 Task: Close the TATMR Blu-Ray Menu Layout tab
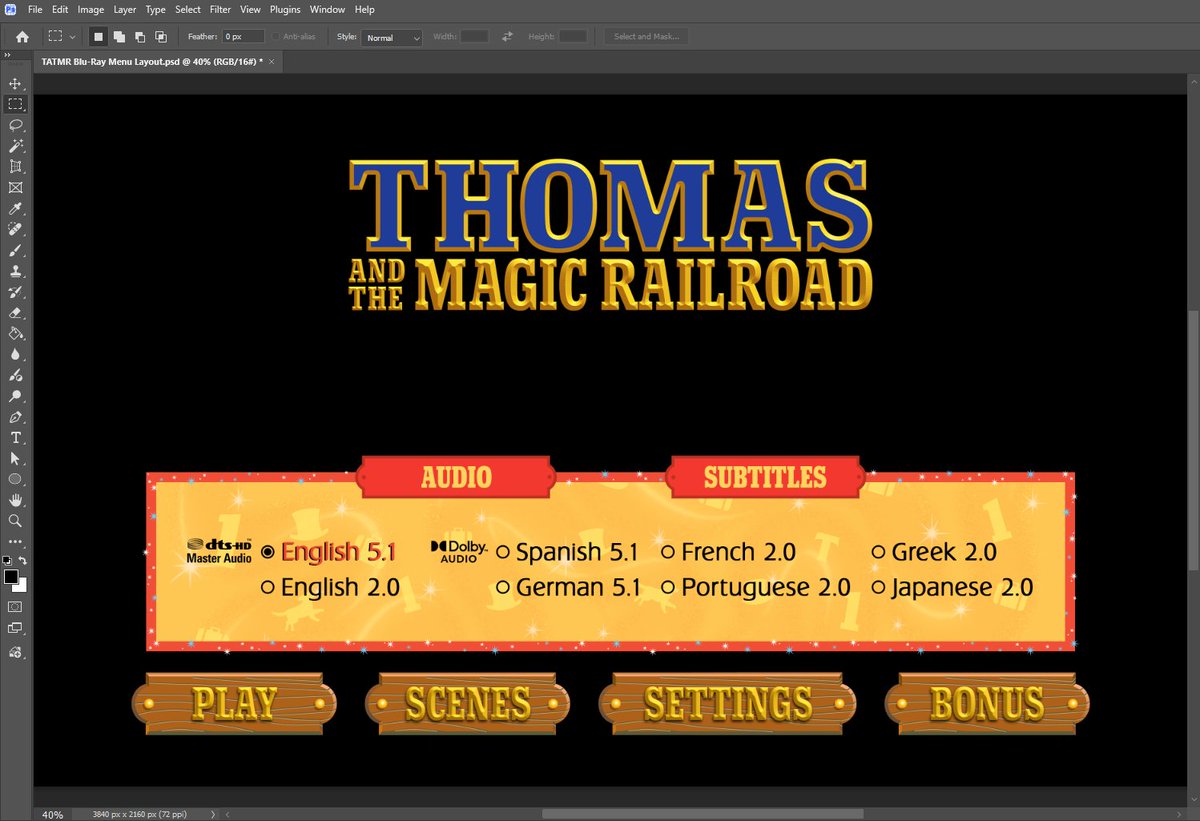273,62
